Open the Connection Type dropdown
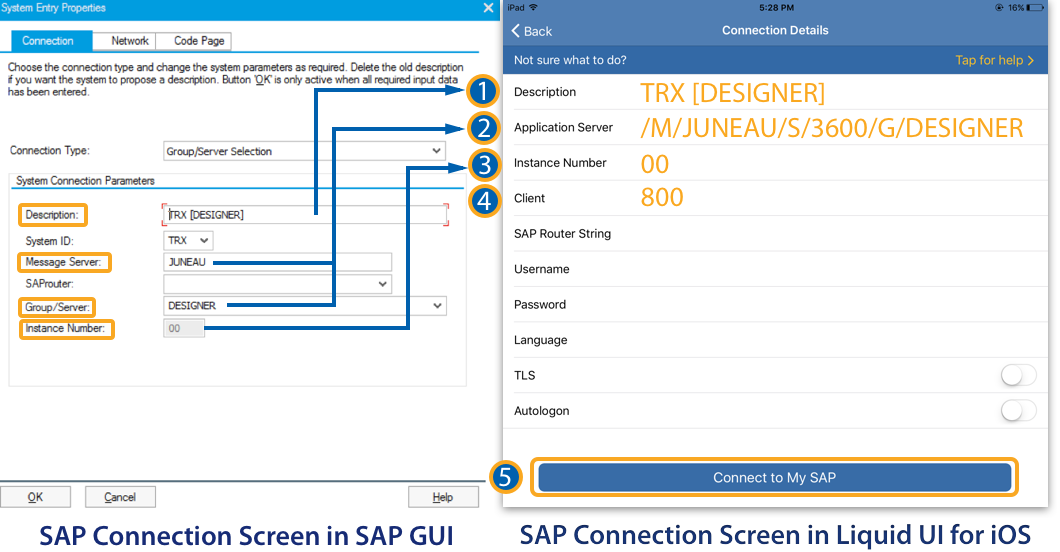The width and height of the screenshot is (1060, 552). click(x=436, y=151)
